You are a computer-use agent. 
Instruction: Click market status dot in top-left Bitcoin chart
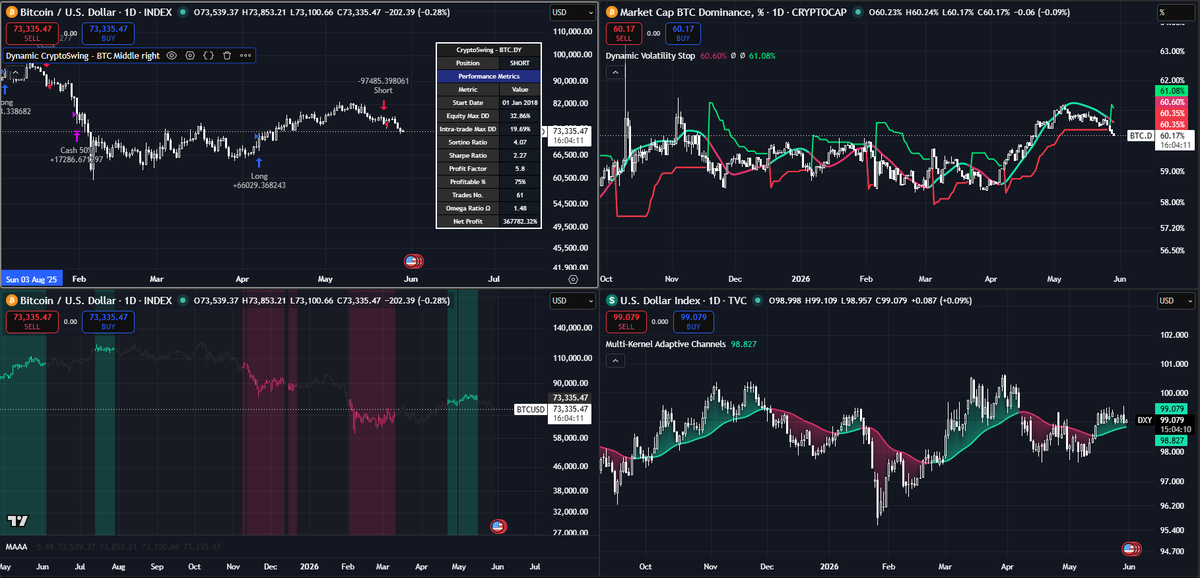tap(184, 12)
